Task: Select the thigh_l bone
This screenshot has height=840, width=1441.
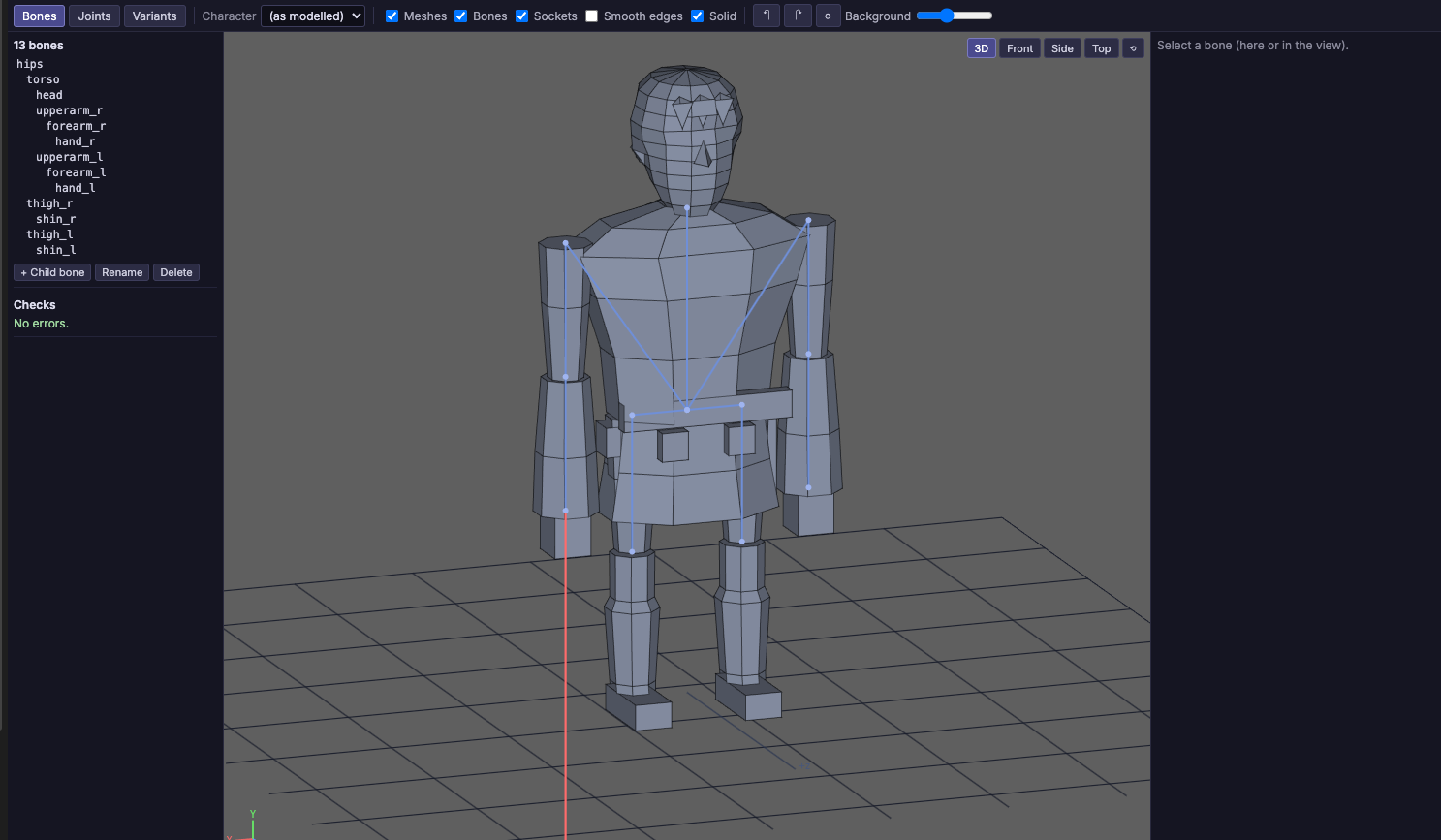Action: pyautogui.click(x=49, y=234)
